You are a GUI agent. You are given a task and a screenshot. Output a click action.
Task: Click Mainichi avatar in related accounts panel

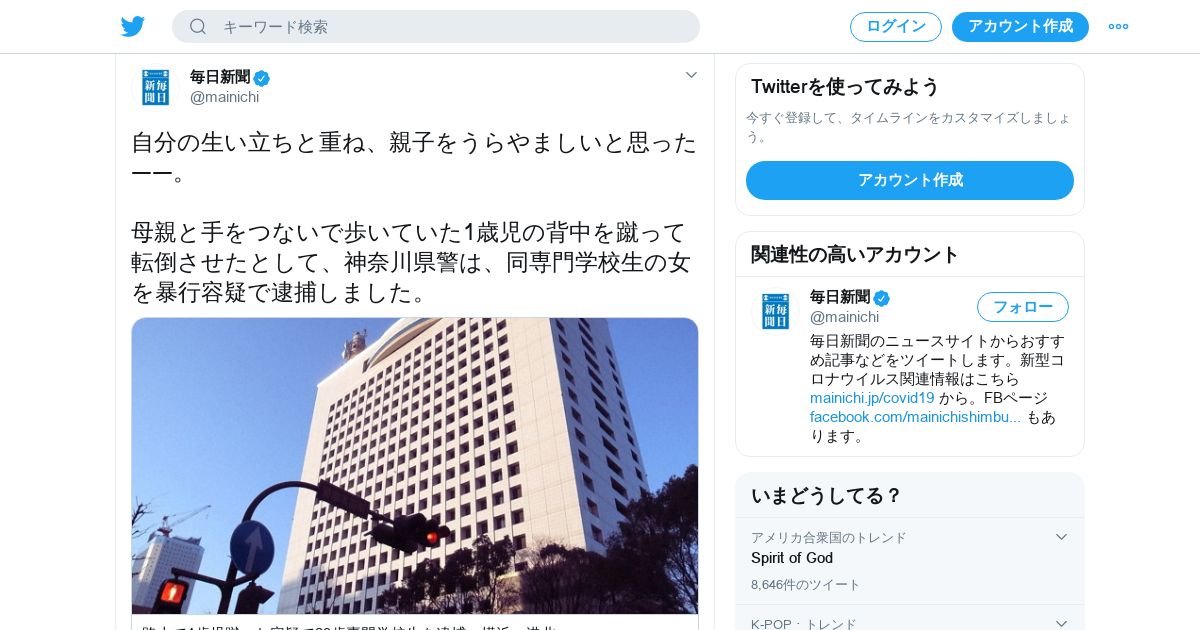(775, 311)
